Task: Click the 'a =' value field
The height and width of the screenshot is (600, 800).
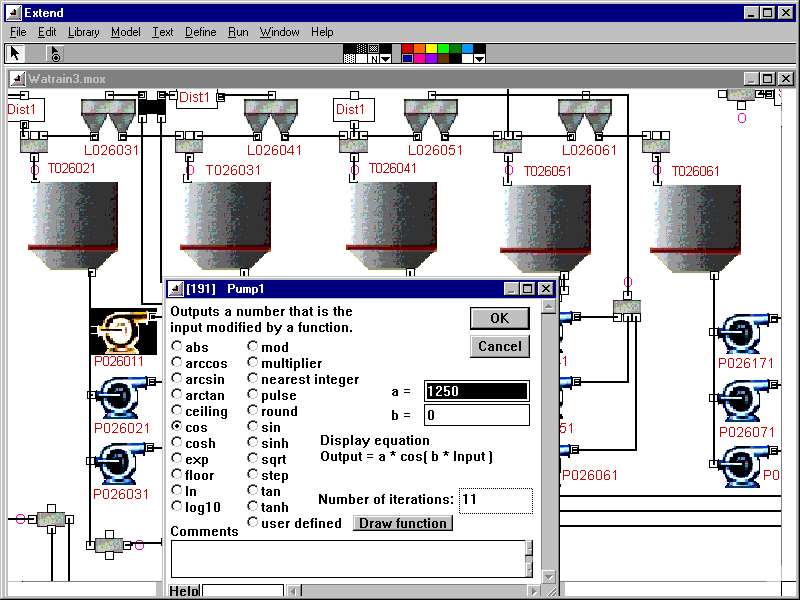Action: pyautogui.click(x=477, y=391)
